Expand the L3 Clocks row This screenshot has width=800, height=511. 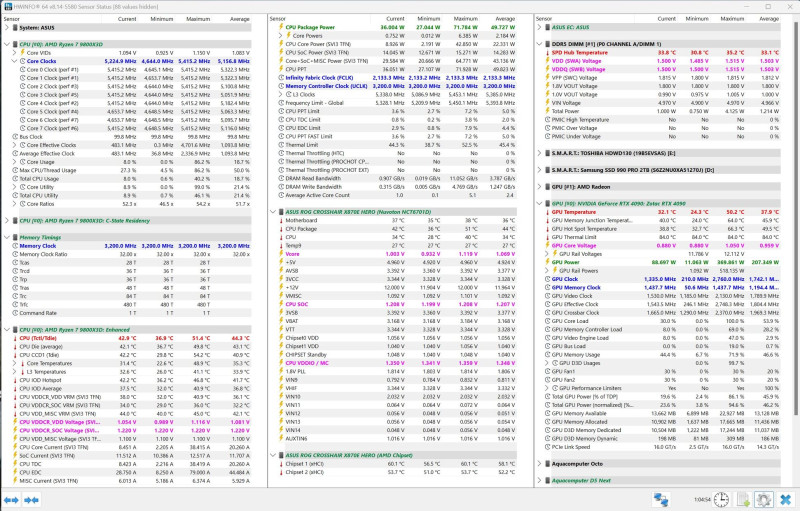(281, 94)
